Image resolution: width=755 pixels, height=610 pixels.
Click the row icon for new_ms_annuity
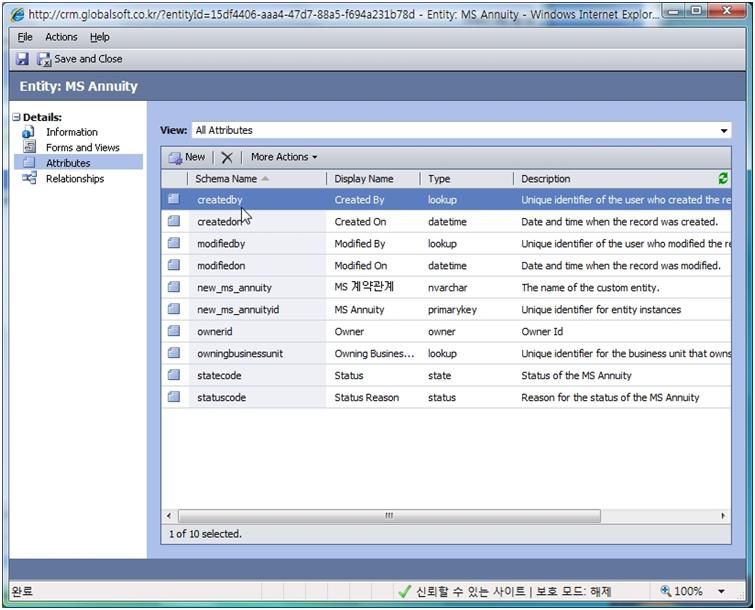pos(174,287)
